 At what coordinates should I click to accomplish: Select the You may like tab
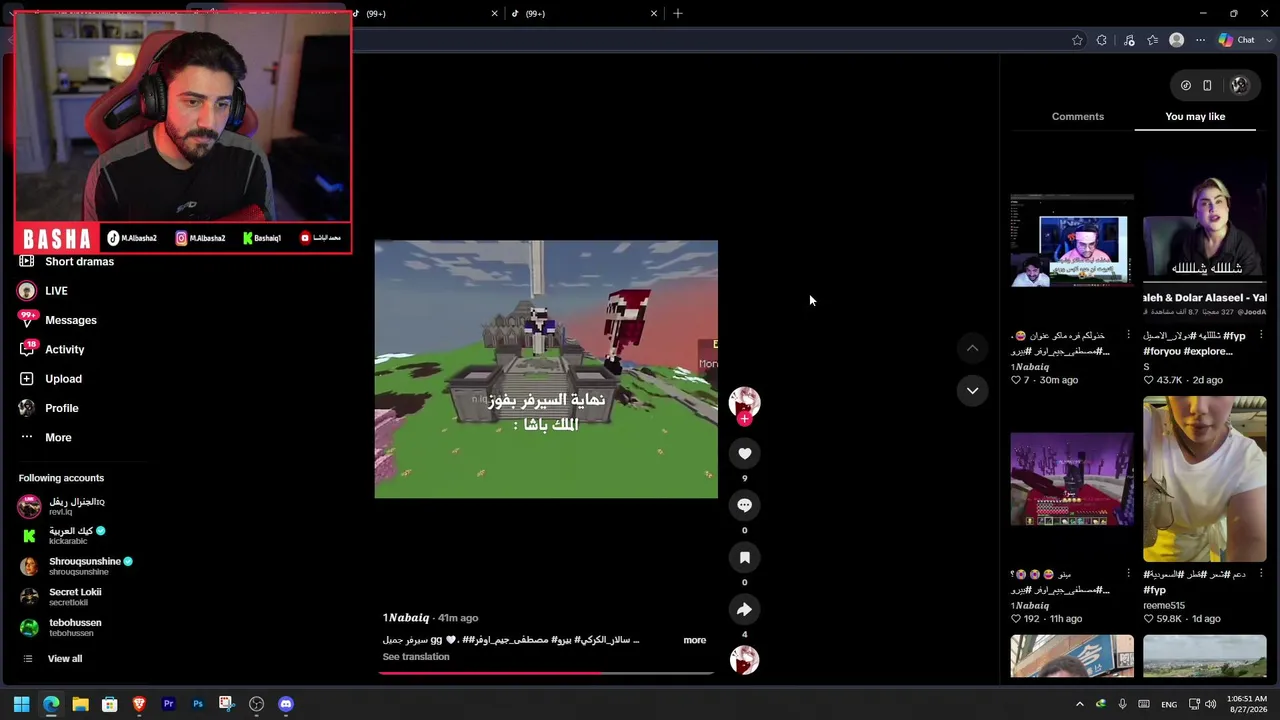click(x=1195, y=117)
